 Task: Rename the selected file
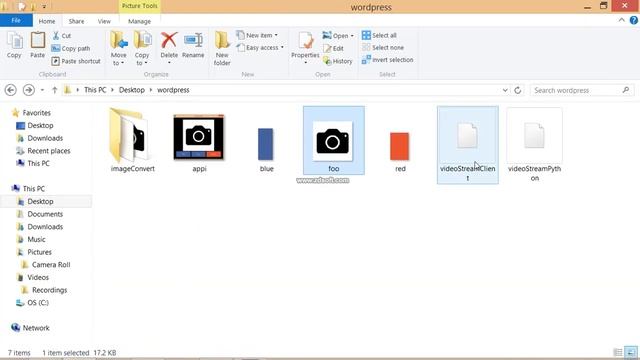coord(193,45)
